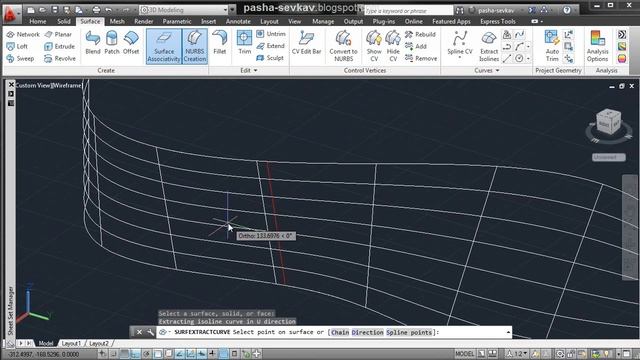Select the Trim surface tool
The image size is (640, 360).
pyautogui.click(x=244, y=42)
